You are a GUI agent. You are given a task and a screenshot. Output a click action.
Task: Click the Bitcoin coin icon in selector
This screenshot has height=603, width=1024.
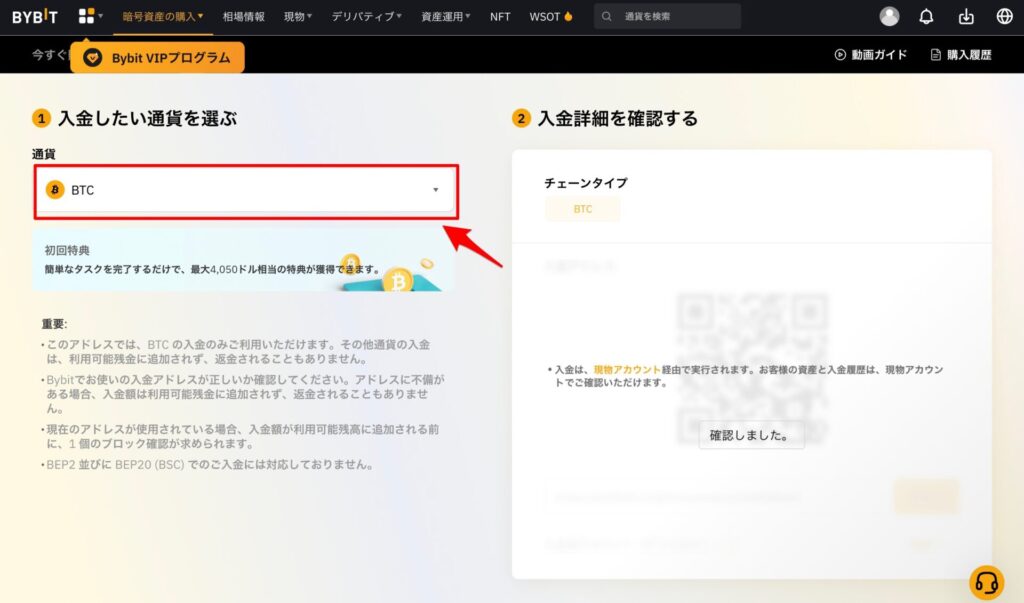pos(55,190)
